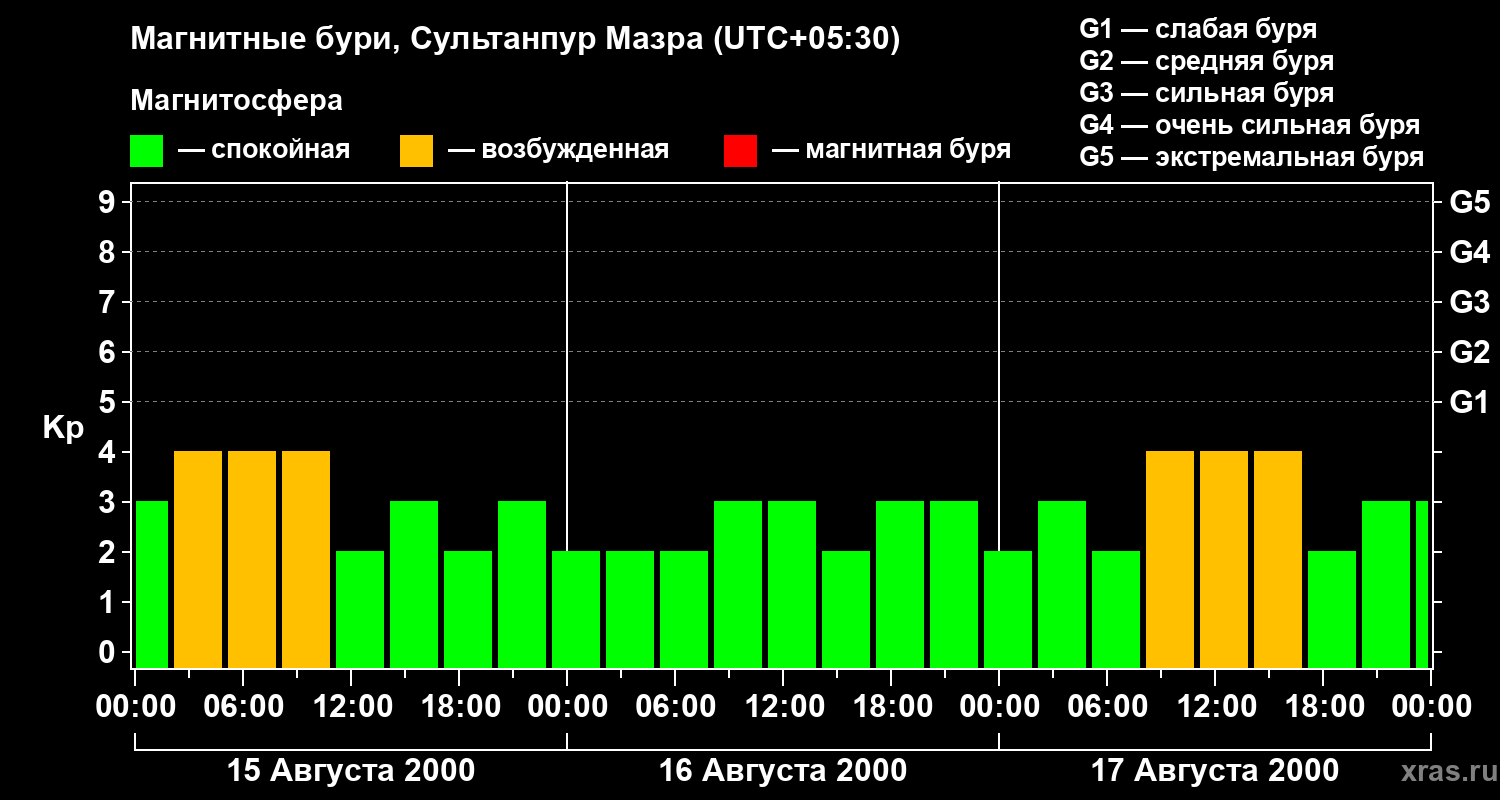
Task: Click the Kp axis value "3"
Action: [109, 502]
